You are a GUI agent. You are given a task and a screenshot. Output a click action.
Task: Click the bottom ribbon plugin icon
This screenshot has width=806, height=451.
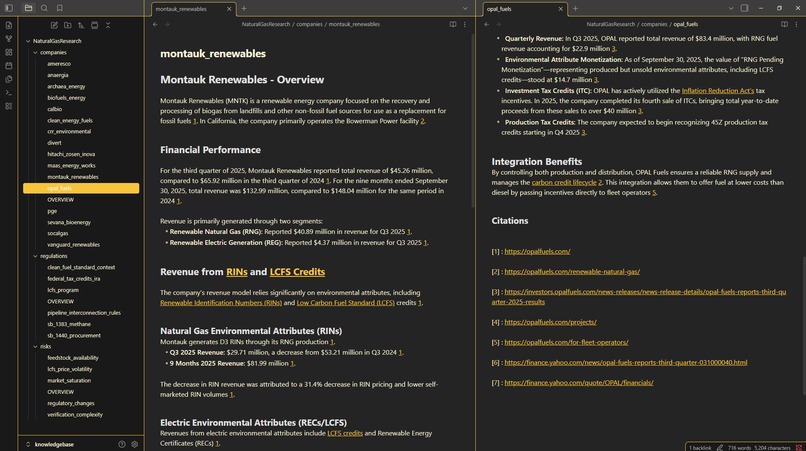[x=9, y=106]
